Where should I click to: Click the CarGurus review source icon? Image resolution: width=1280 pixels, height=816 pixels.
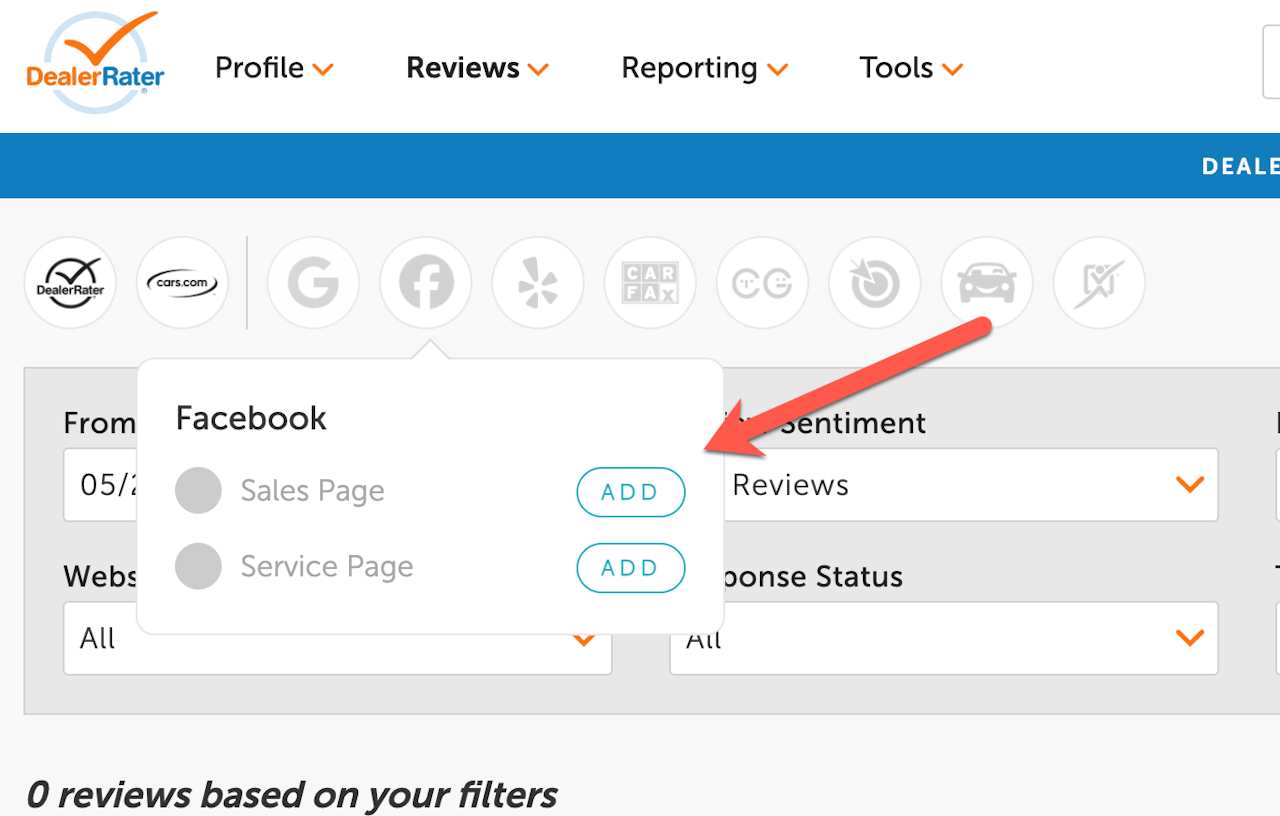[x=762, y=283]
